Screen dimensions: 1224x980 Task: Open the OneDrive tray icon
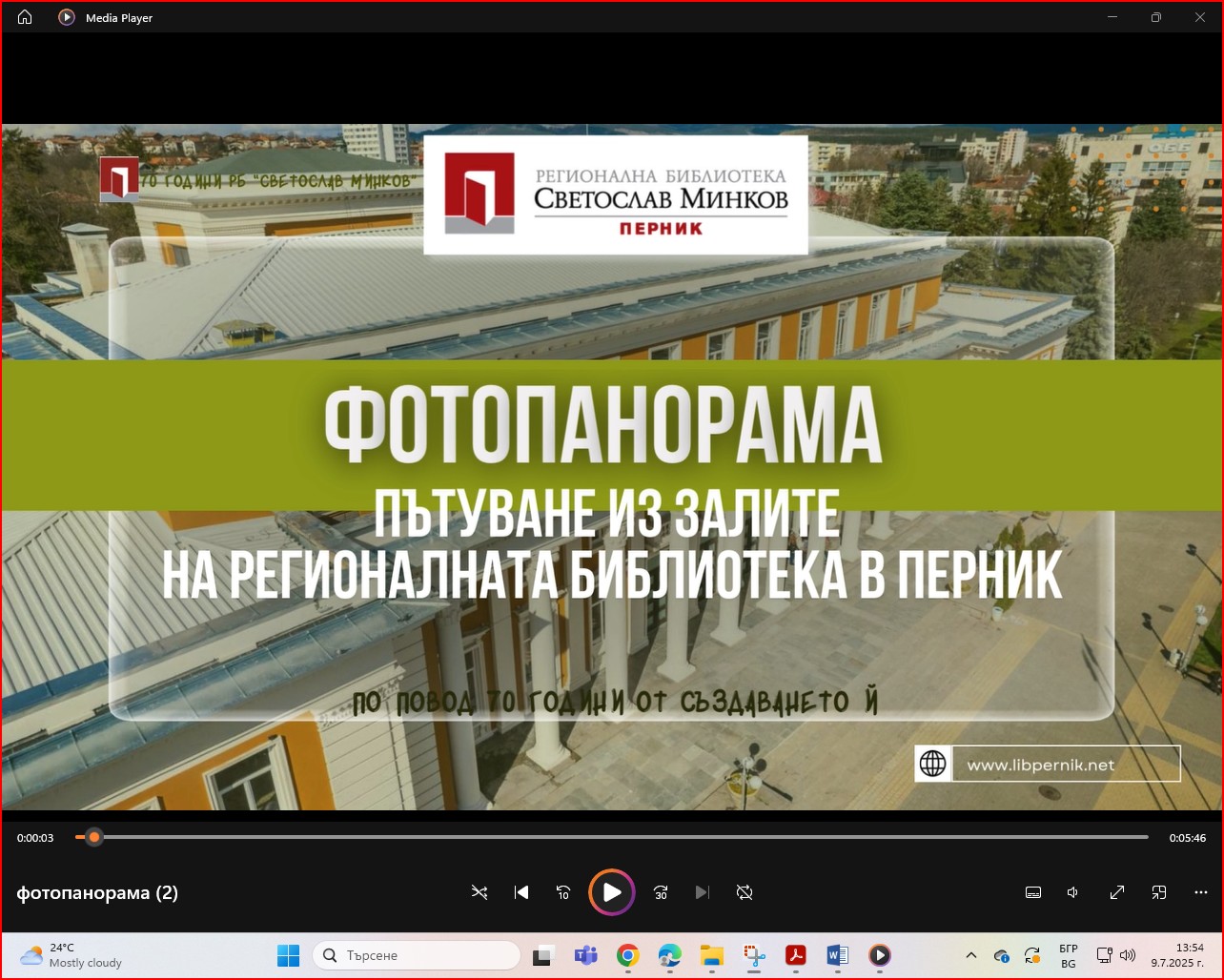pos(1002,955)
